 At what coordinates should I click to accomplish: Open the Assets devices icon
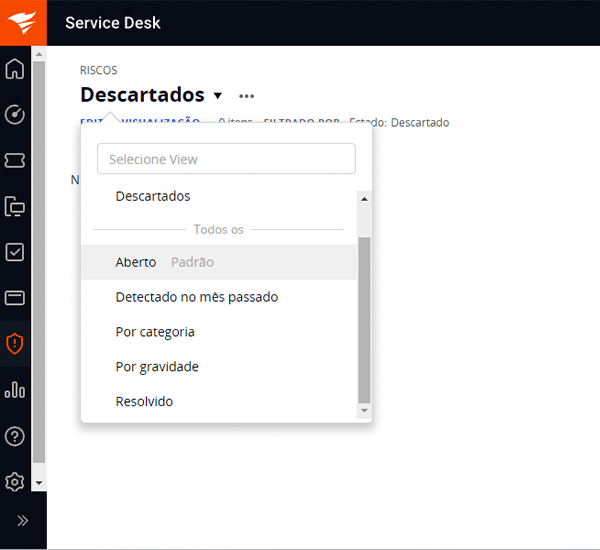click(15, 206)
